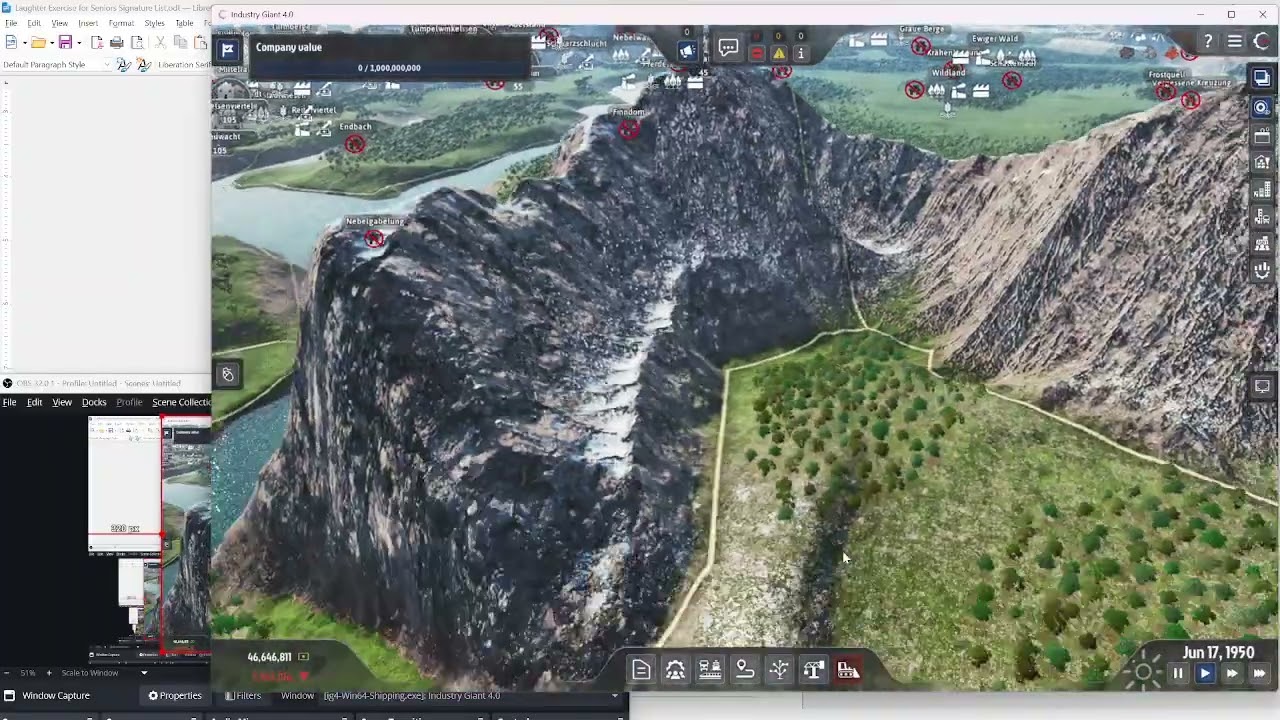Set game speed to fast forward
Viewport: 1280px width, 720px height.
click(x=1232, y=674)
